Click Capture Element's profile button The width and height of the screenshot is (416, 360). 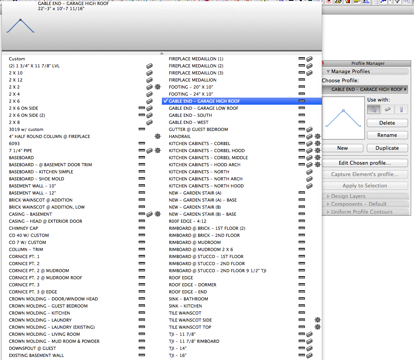(365, 174)
